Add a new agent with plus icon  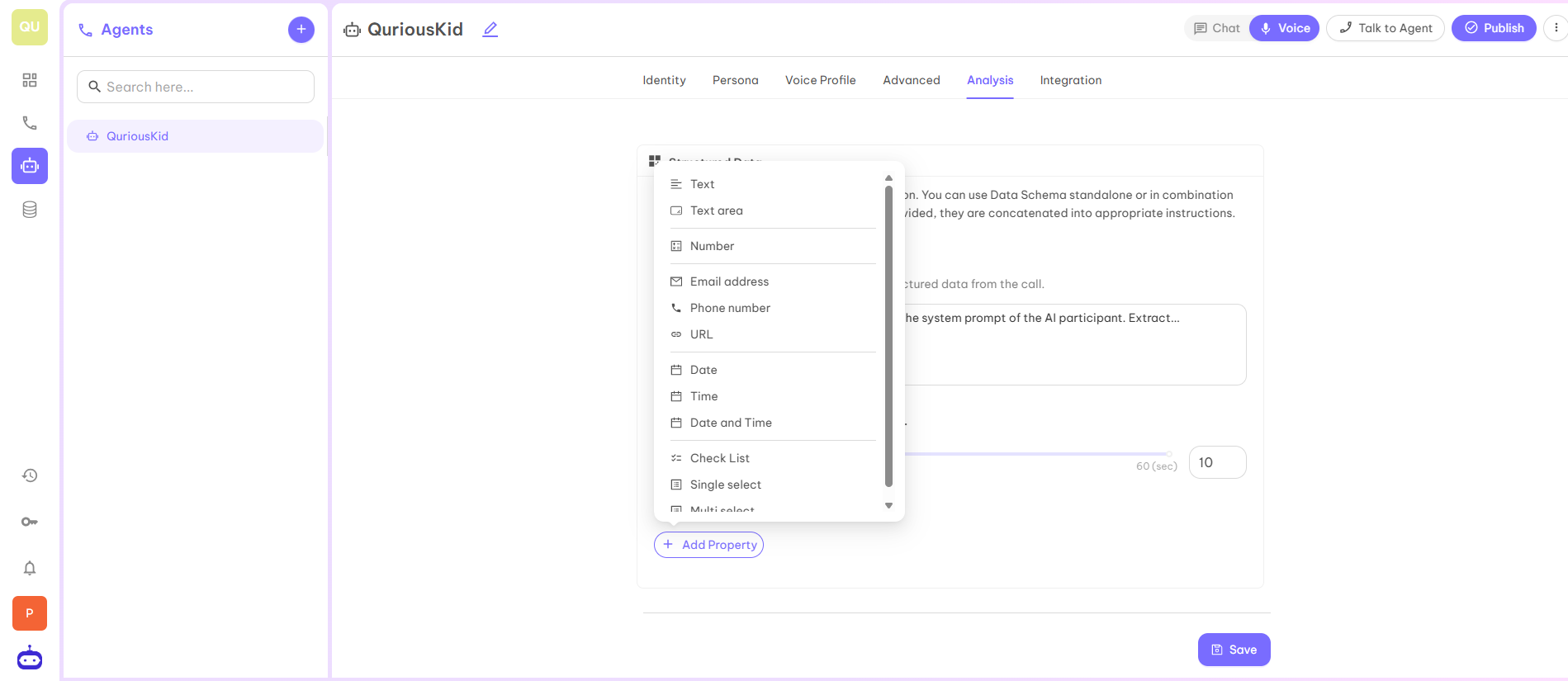301,30
